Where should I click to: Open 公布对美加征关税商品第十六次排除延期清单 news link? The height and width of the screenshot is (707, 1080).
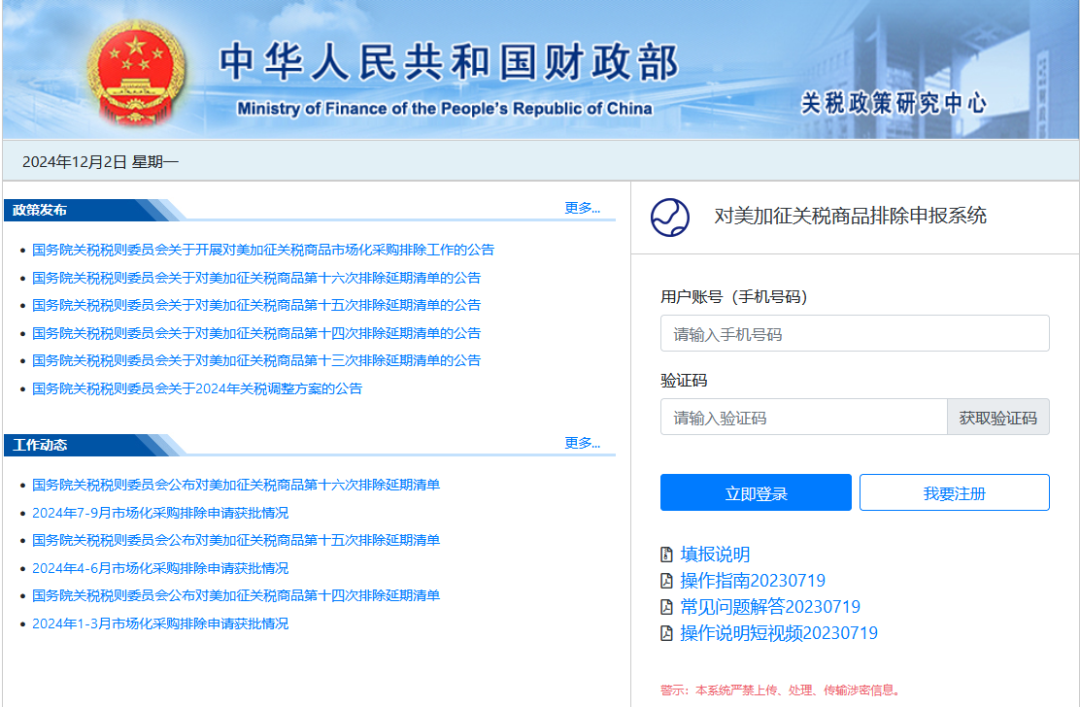click(x=236, y=484)
